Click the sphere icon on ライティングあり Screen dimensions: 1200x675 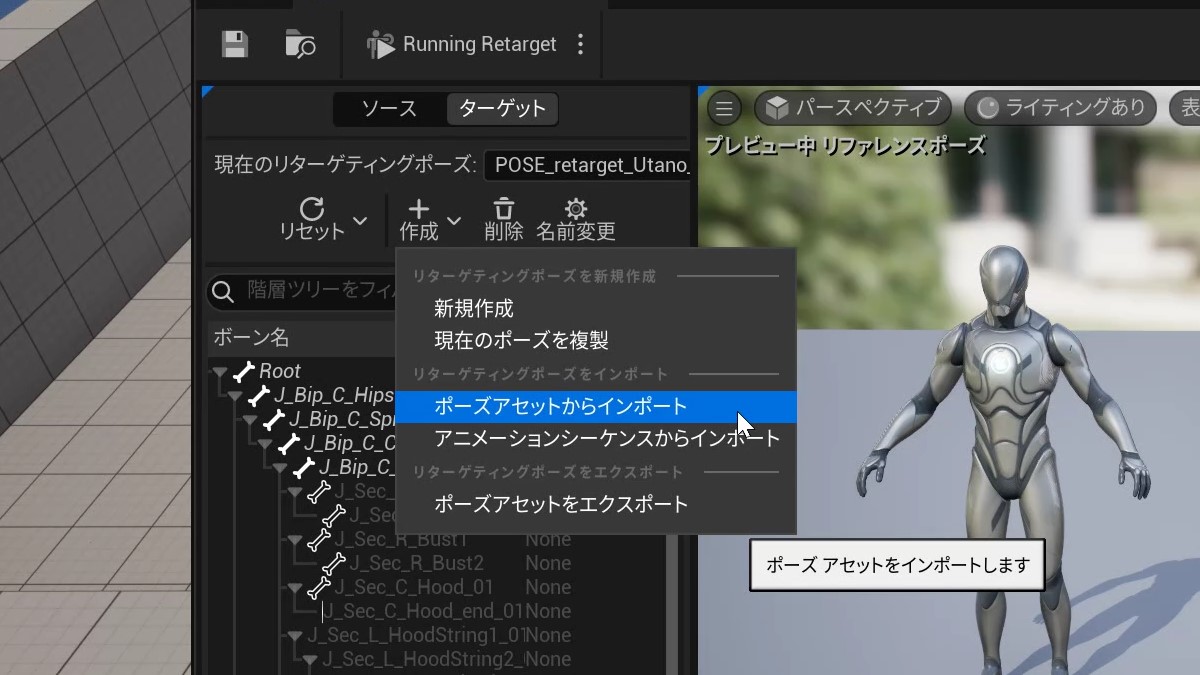(x=988, y=108)
